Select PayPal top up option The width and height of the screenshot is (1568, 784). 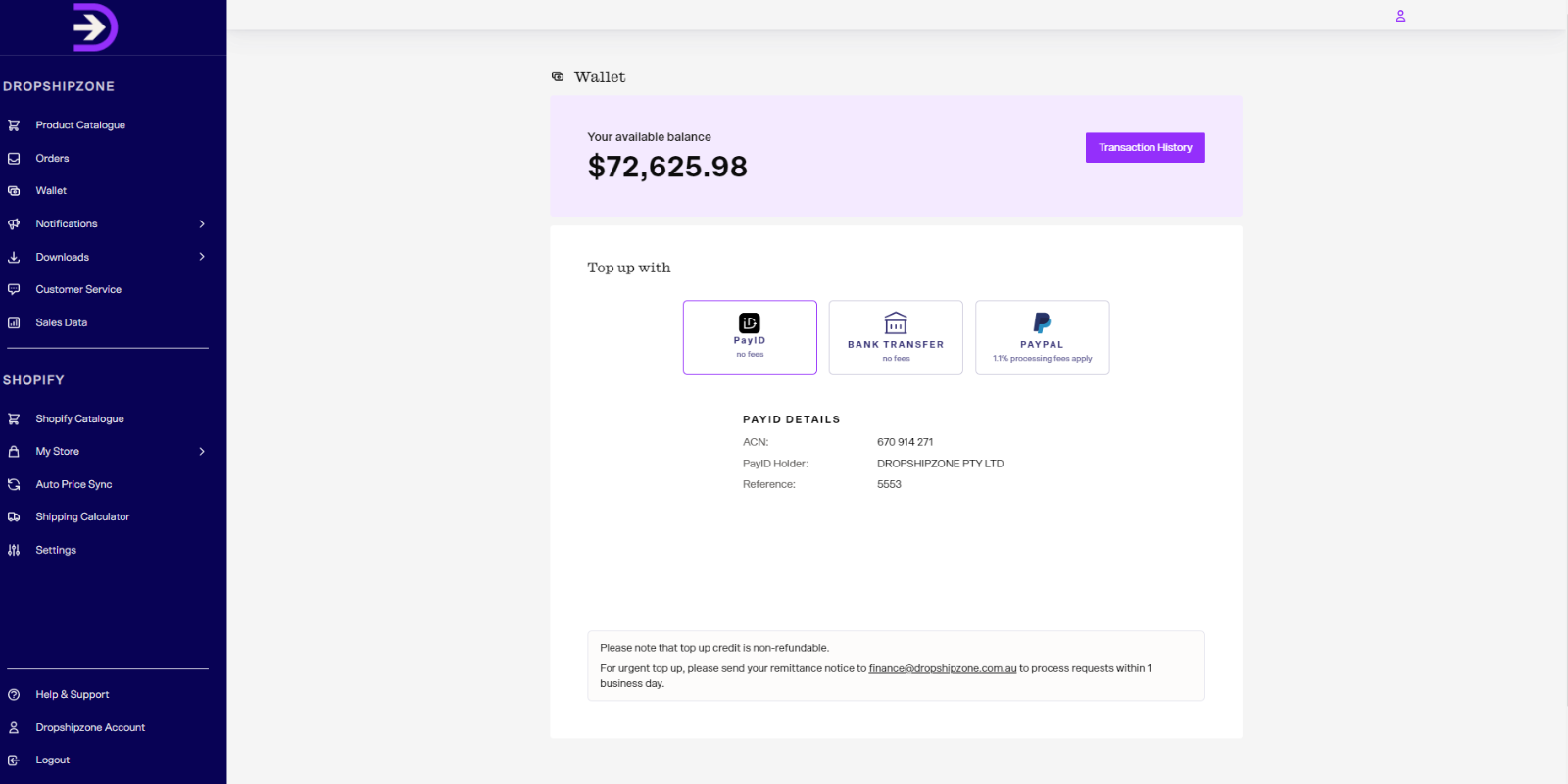click(x=1042, y=337)
